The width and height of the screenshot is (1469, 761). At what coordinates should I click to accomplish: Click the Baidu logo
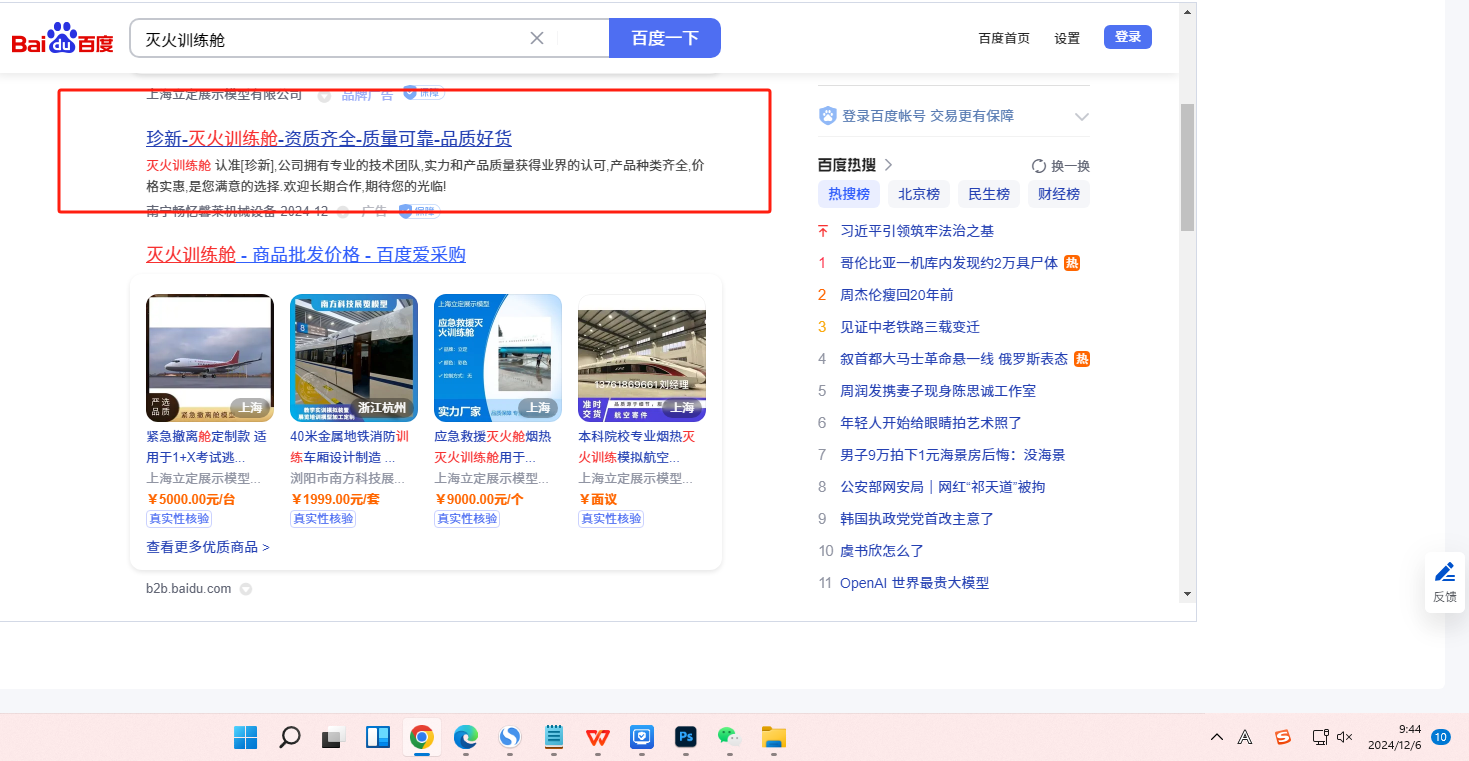(x=62, y=39)
